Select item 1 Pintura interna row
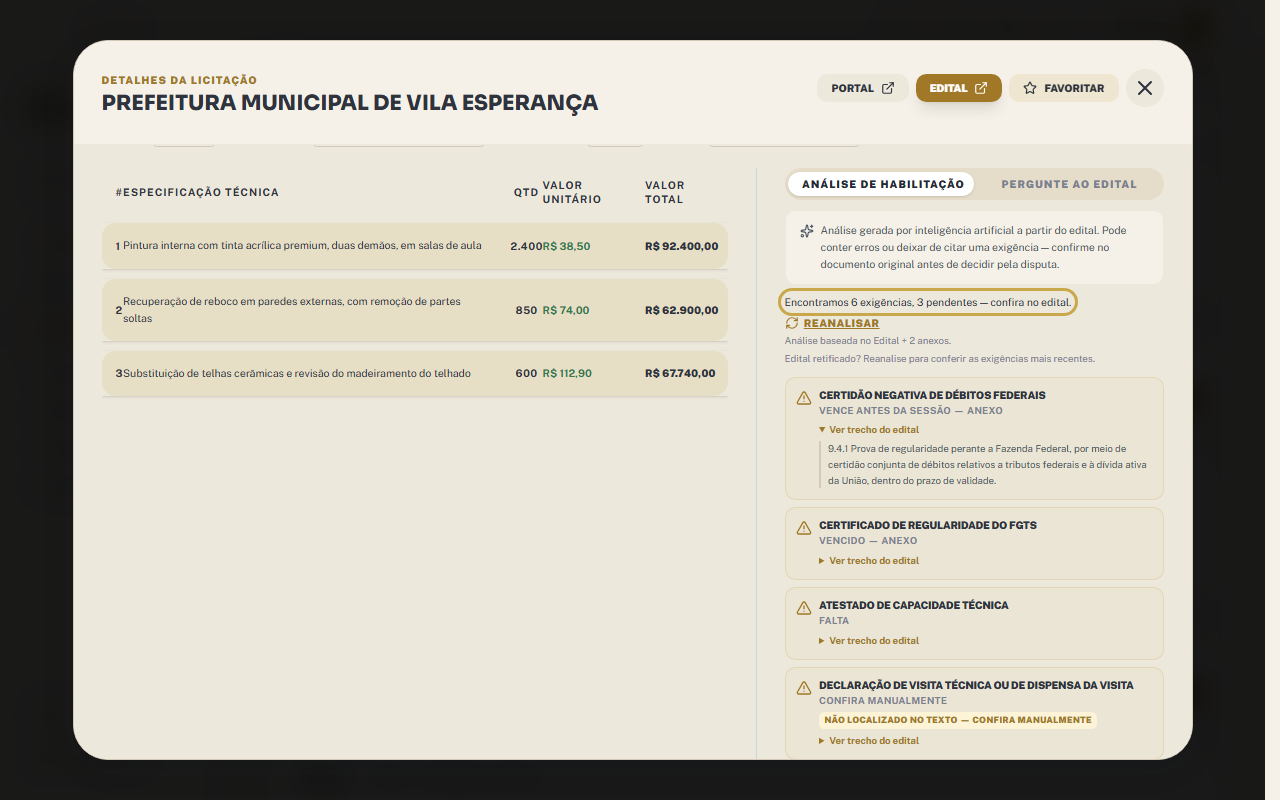The height and width of the screenshot is (800, 1280). [x=415, y=246]
